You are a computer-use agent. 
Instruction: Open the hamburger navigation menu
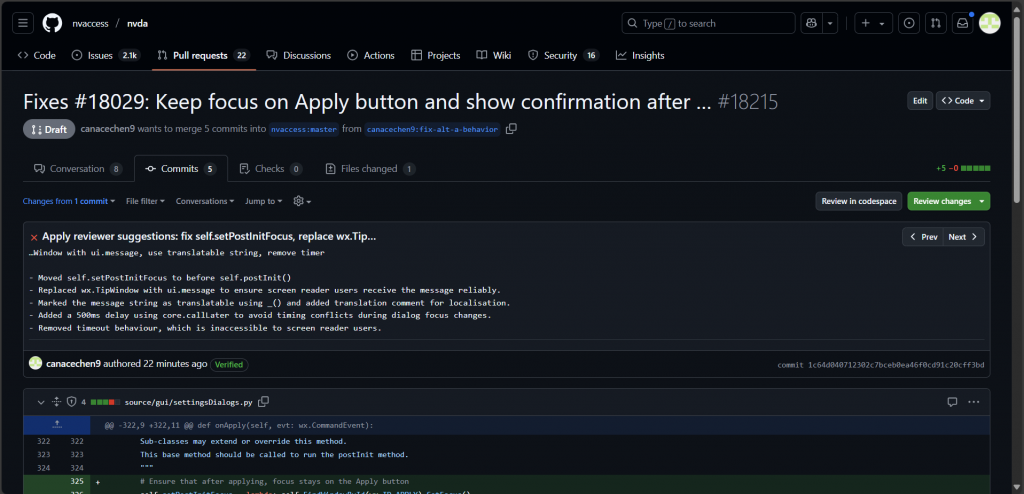(23, 23)
